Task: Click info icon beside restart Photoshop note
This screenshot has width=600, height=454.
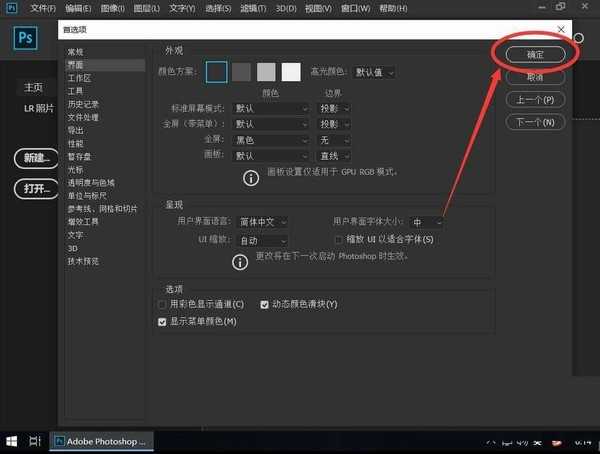Action: point(239,261)
